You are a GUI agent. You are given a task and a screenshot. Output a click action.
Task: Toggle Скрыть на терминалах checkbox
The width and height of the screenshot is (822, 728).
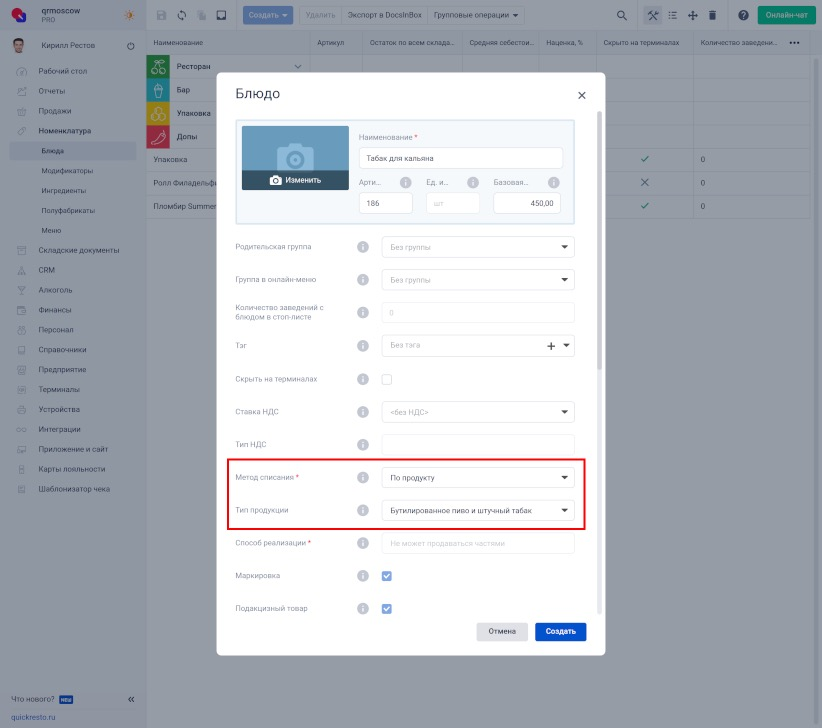387,379
